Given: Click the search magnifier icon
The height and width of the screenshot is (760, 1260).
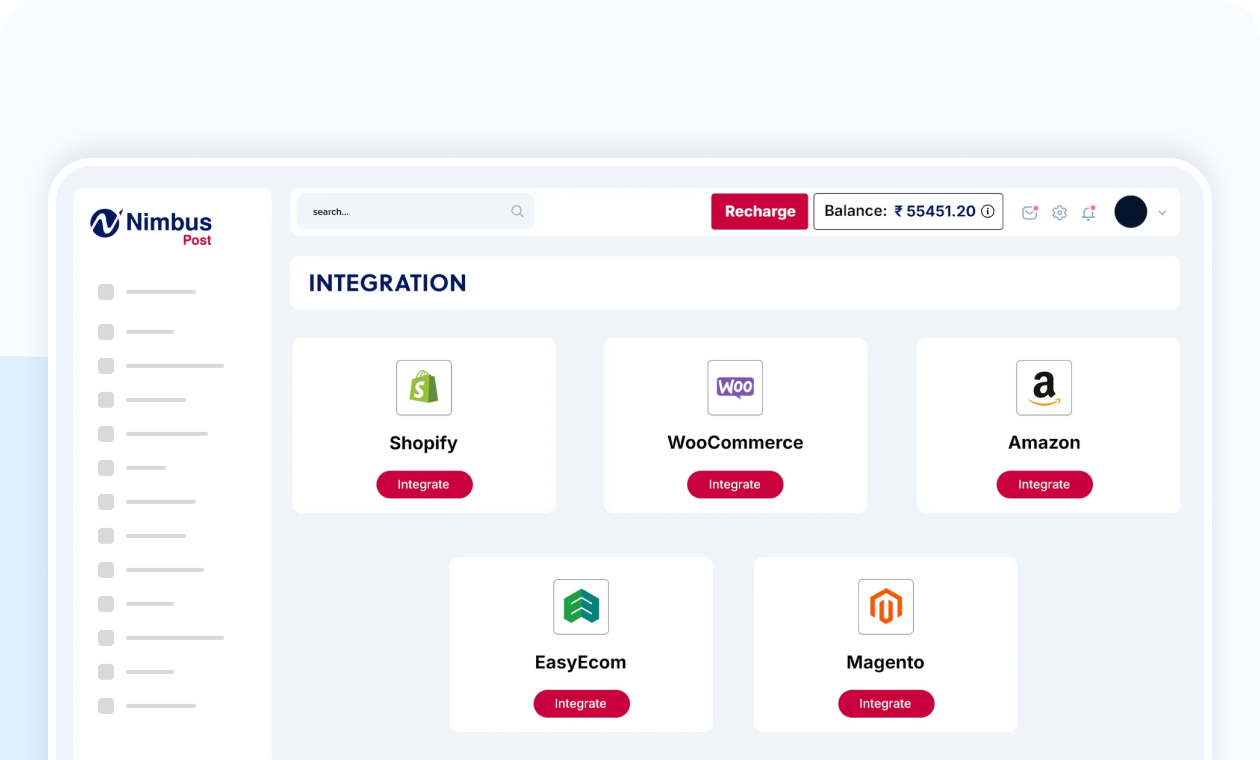Looking at the screenshot, I should pos(517,211).
